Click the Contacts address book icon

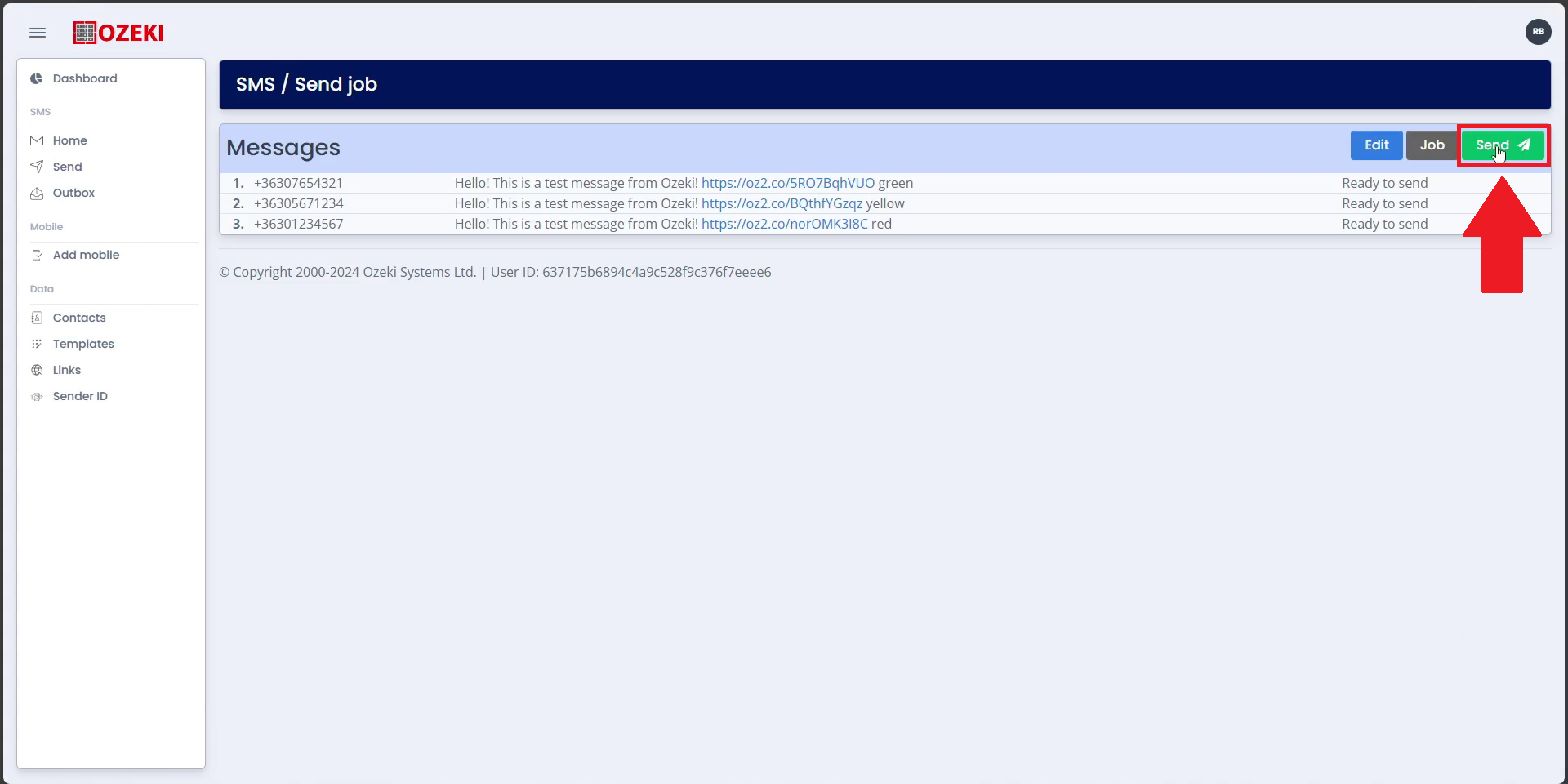[x=37, y=318]
